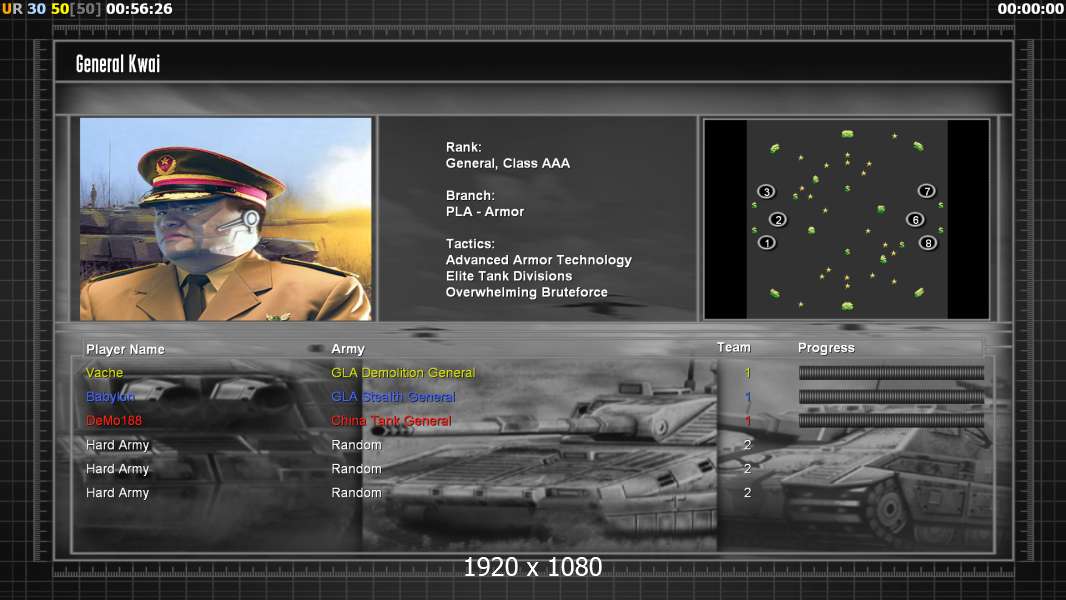Click the "General Kwai" title text
Image resolution: width=1066 pixels, height=600 pixels.
coord(118,64)
